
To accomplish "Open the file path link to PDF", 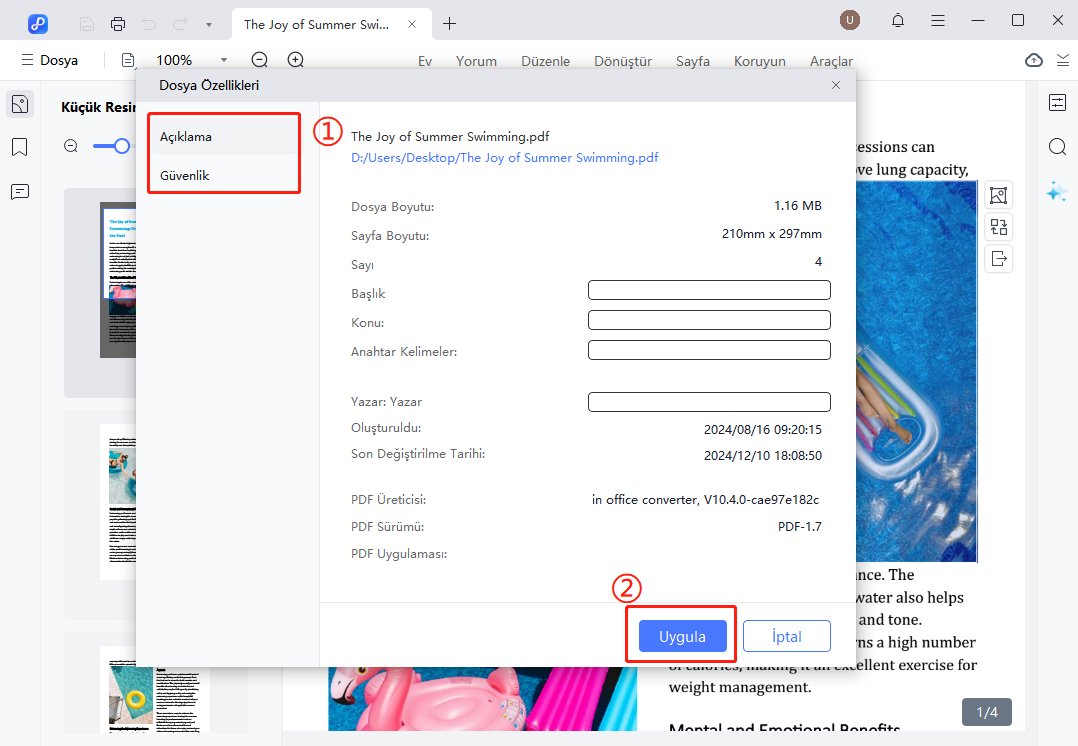I will click(x=504, y=158).
